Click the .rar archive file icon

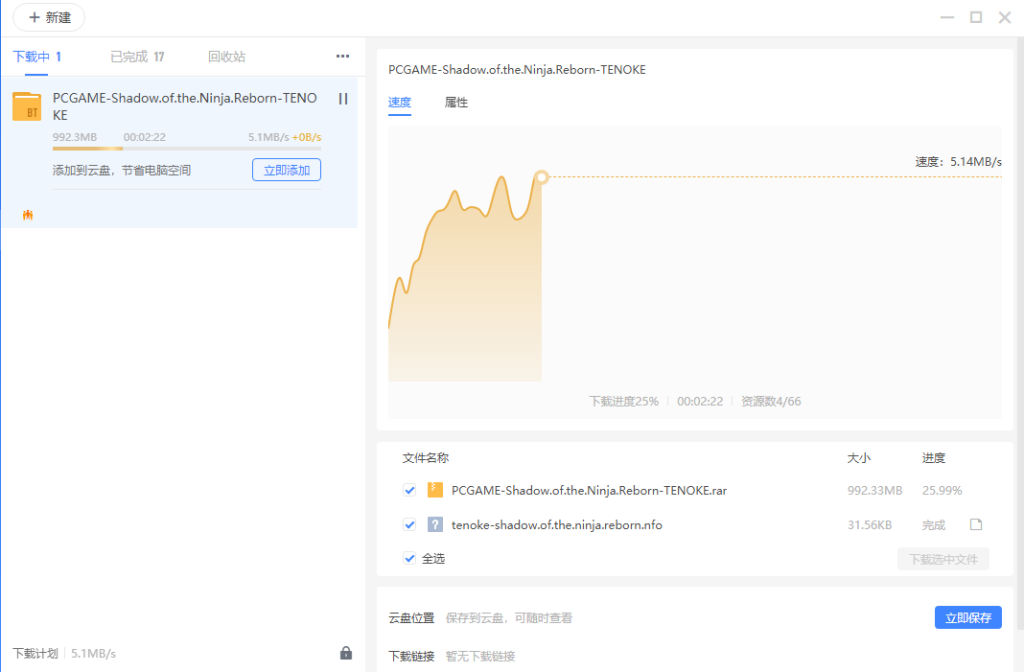pyautogui.click(x=435, y=490)
